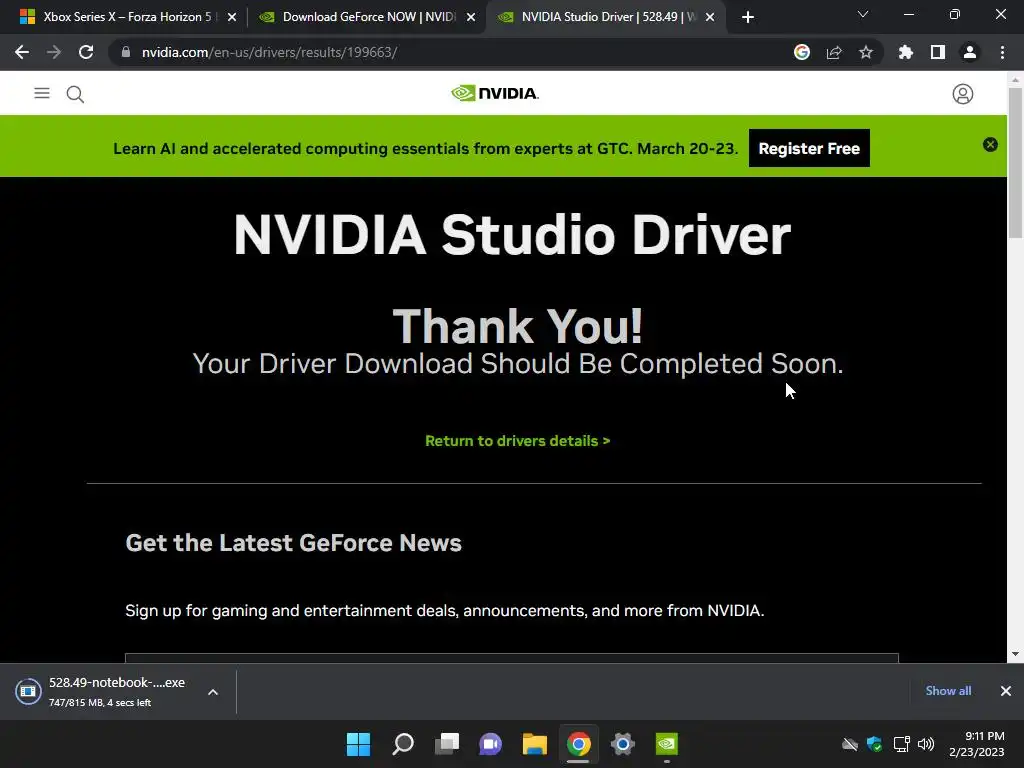
Task: Click the page vertical scrollbar thumb
Action: coord(1015,163)
